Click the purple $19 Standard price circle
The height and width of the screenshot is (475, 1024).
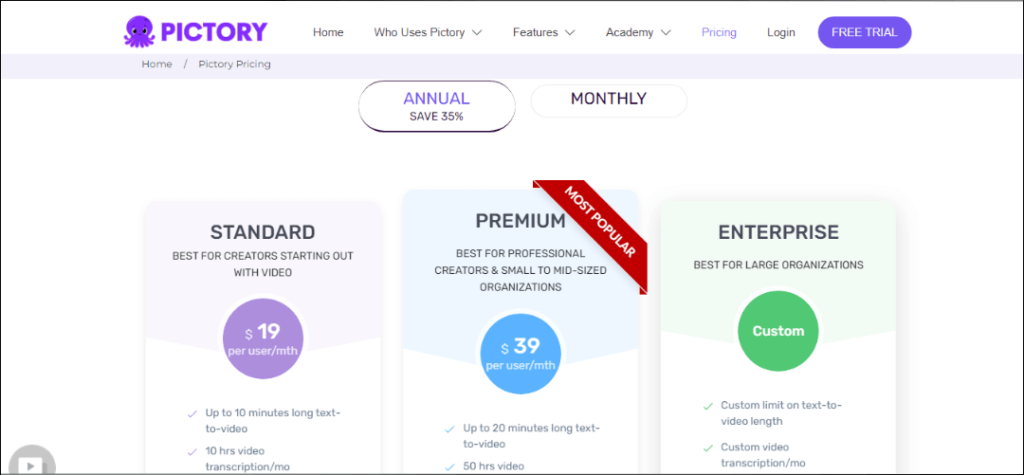click(x=263, y=340)
